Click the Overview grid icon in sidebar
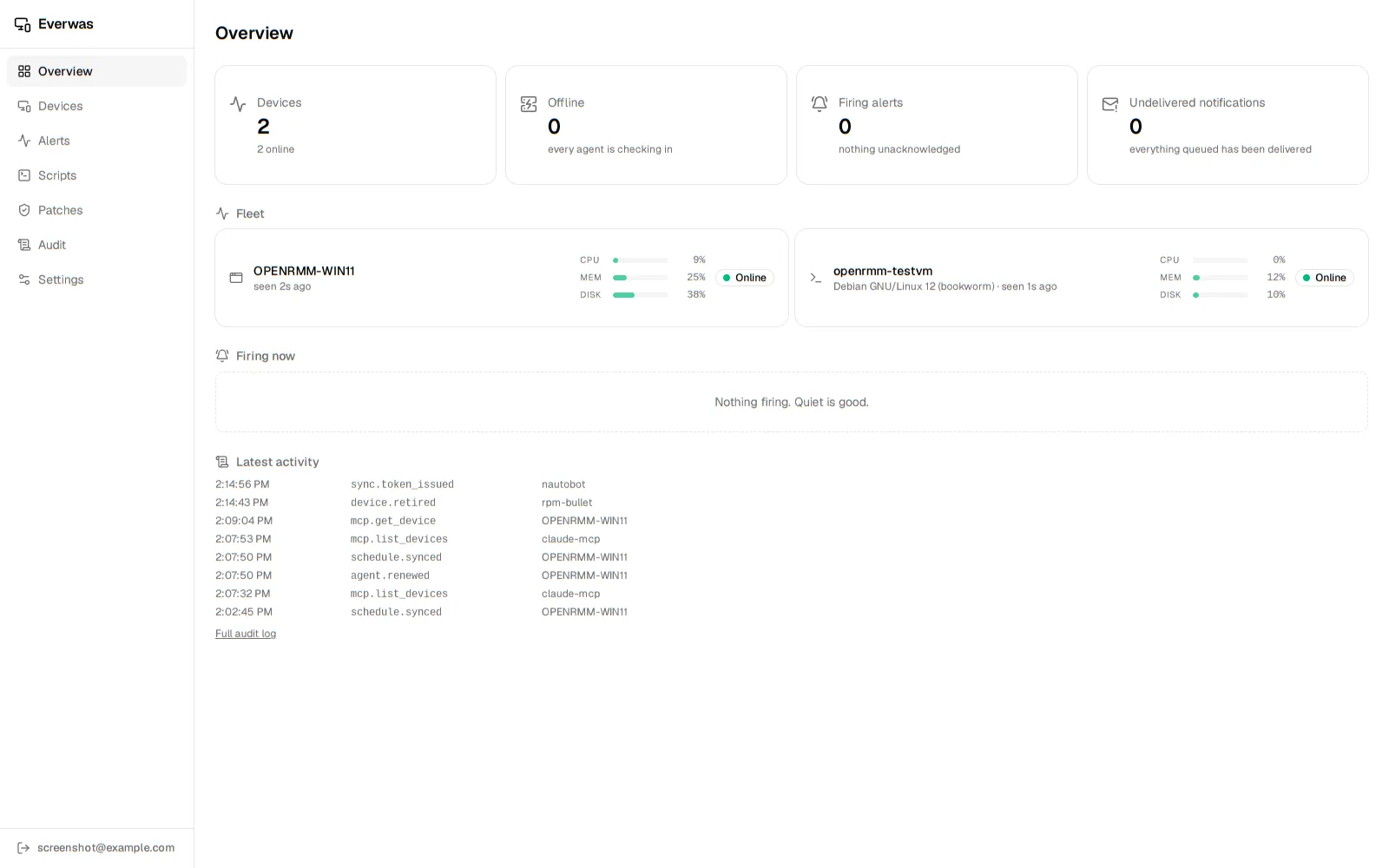The height and width of the screenshot is (868, 1389). point(24,71)
